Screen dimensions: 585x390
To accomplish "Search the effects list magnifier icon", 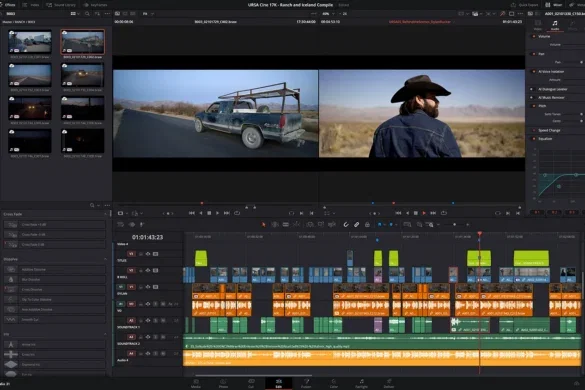I will pos(92,205).
